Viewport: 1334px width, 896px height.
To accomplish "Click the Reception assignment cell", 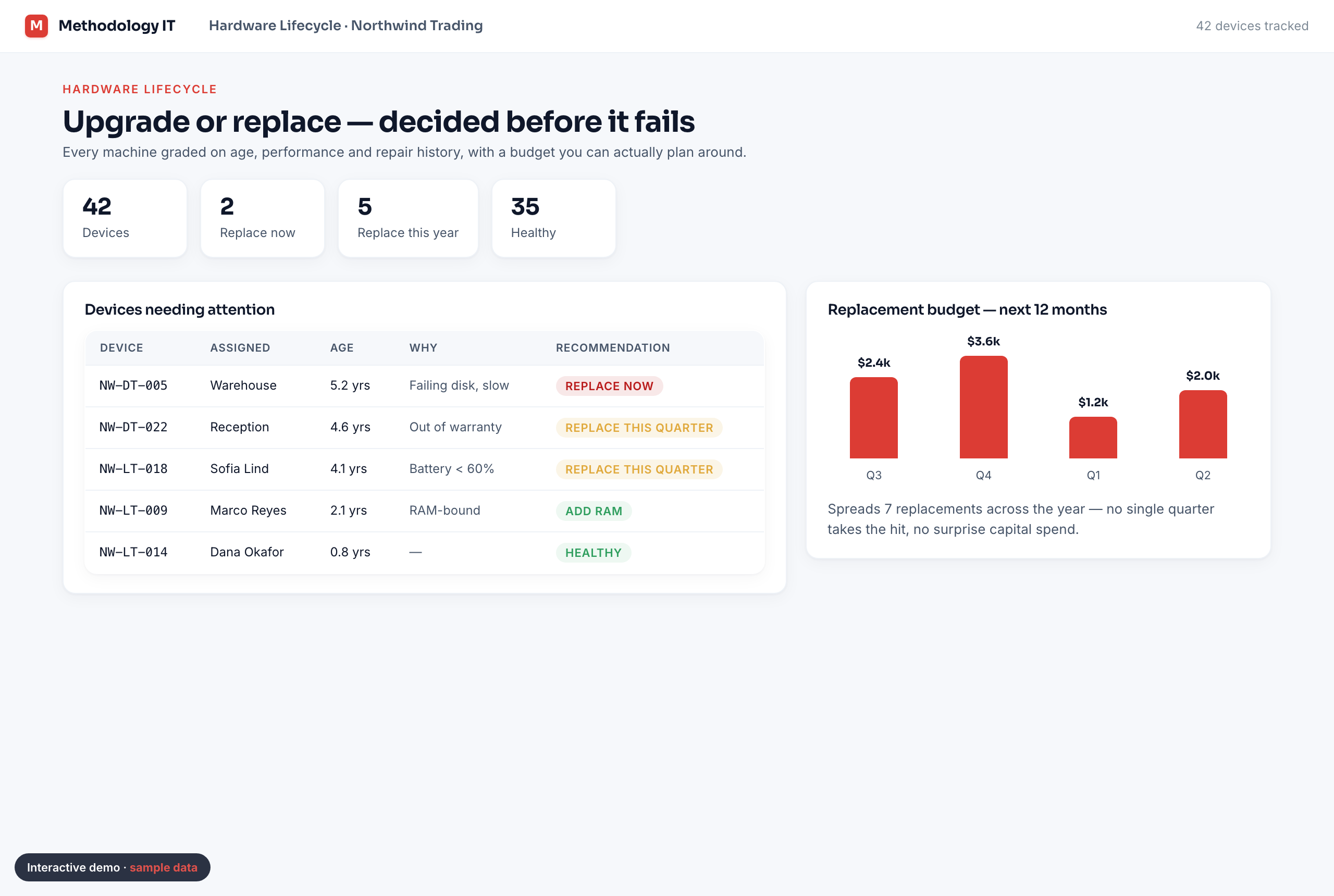I will pos(240,428).
